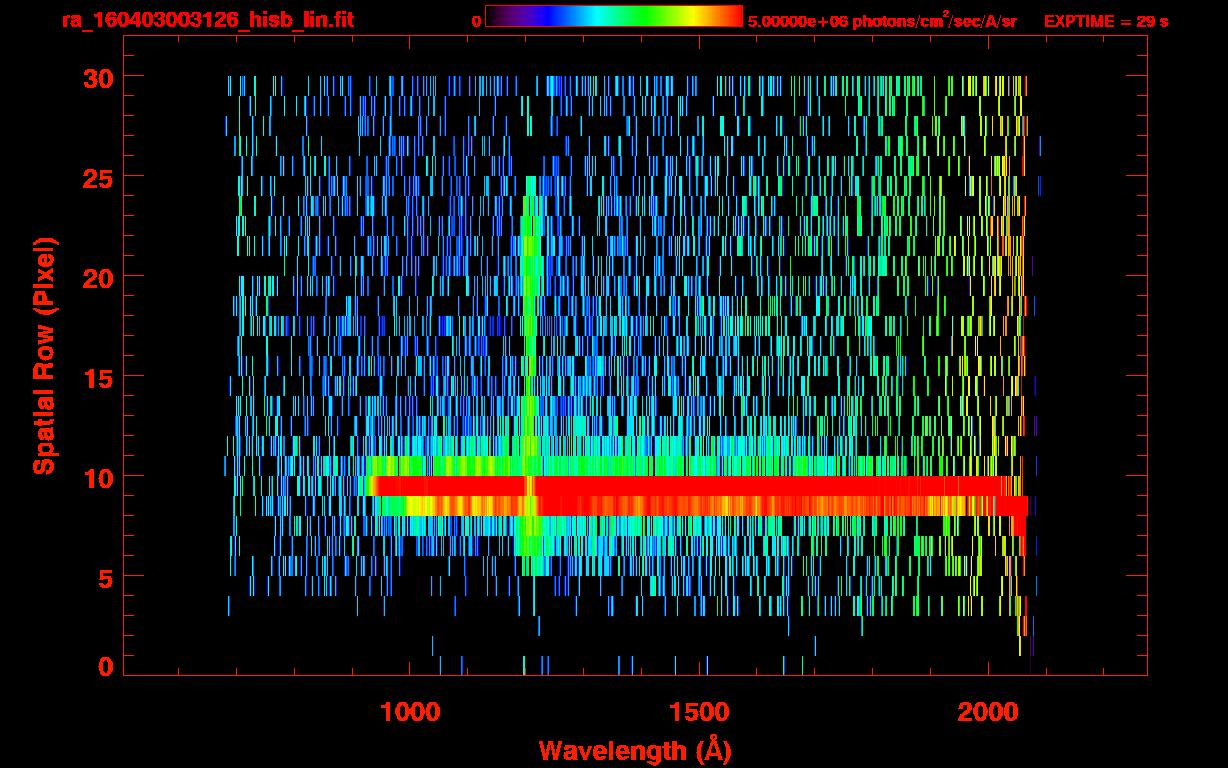
Task: Click the 1000 wavelength tick label
Action: [x=411, y=712]
